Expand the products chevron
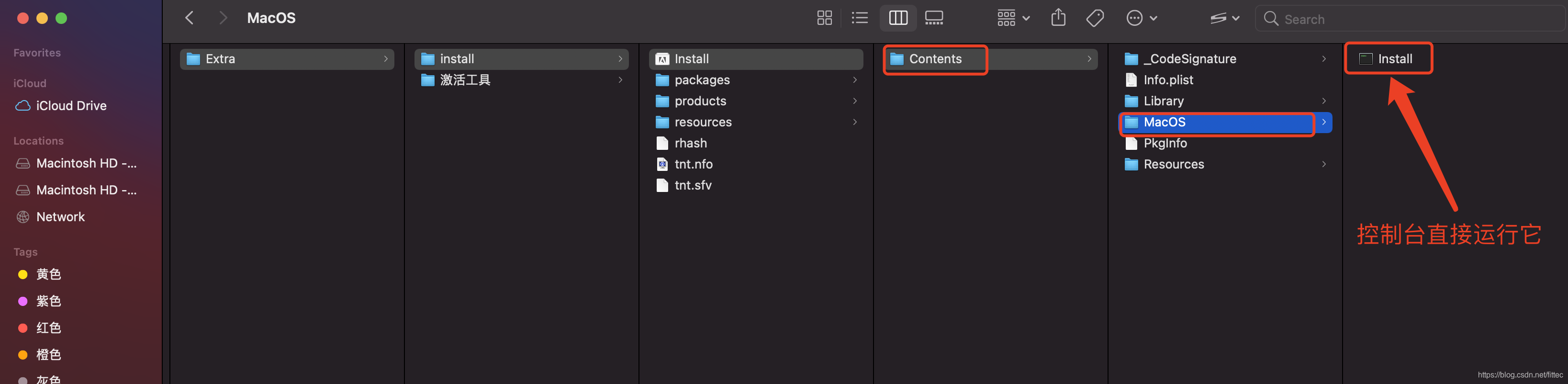The width and height of the screenshot is (1568, 384). tap(855, 101)
